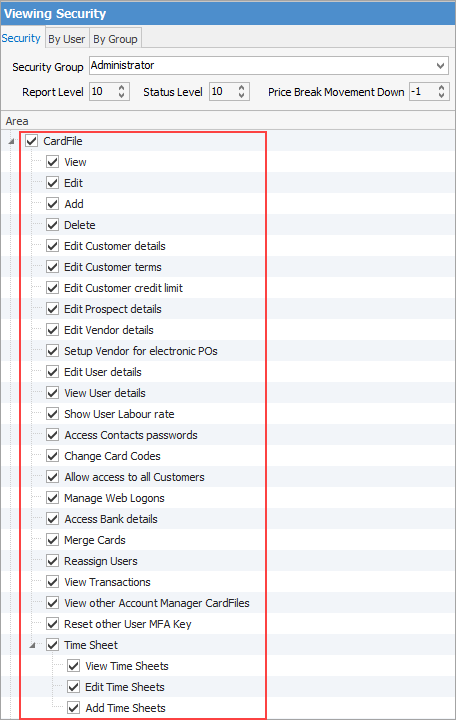Select the 'Manage Web Logons' label
The image size is (456, 720).
pos(114,498)
